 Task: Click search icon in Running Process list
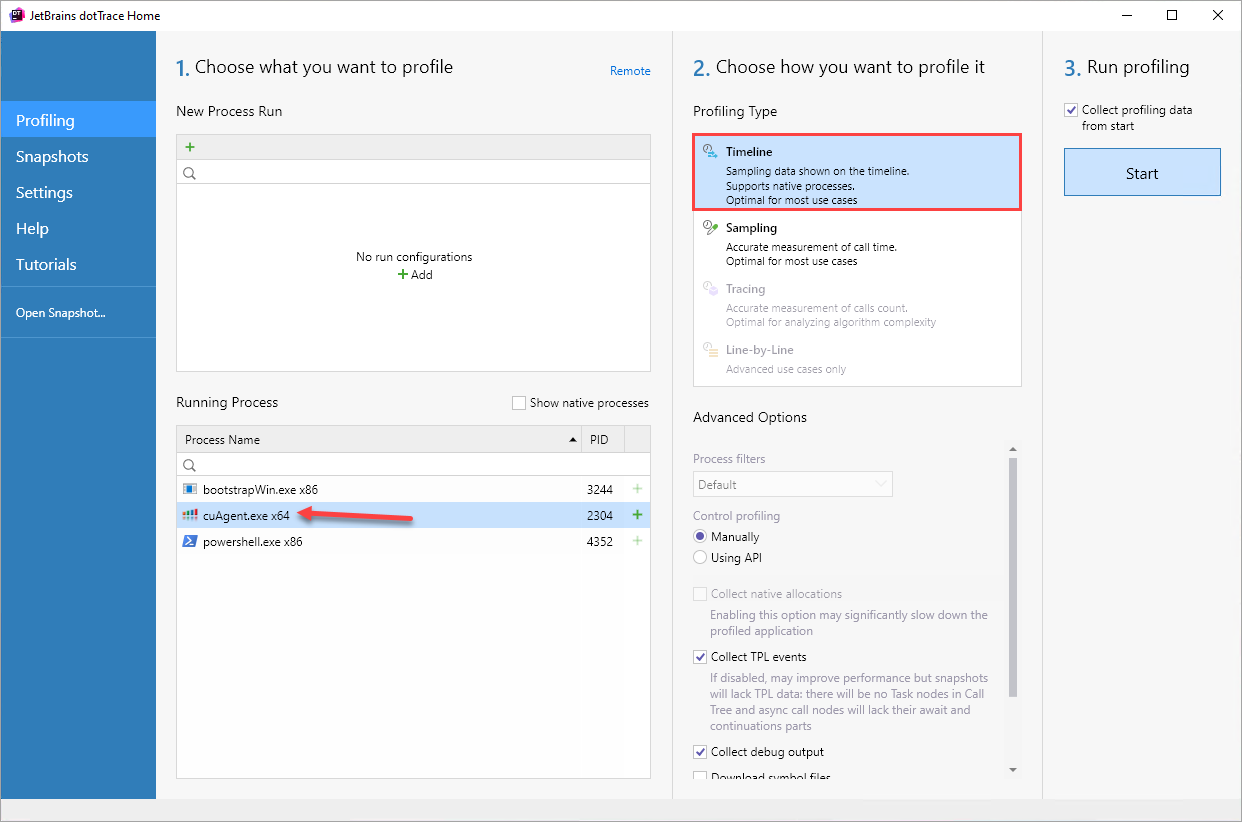(x=190, y=465)
